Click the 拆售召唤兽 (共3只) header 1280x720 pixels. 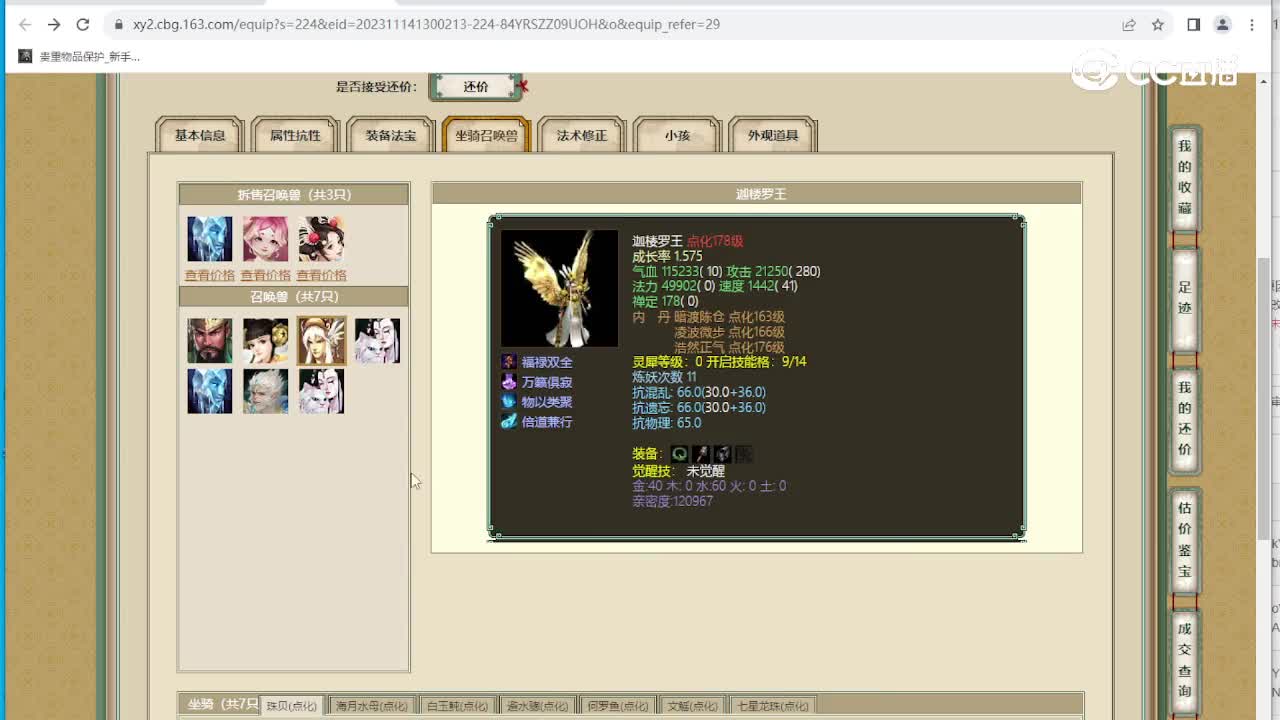click(294, 194)
